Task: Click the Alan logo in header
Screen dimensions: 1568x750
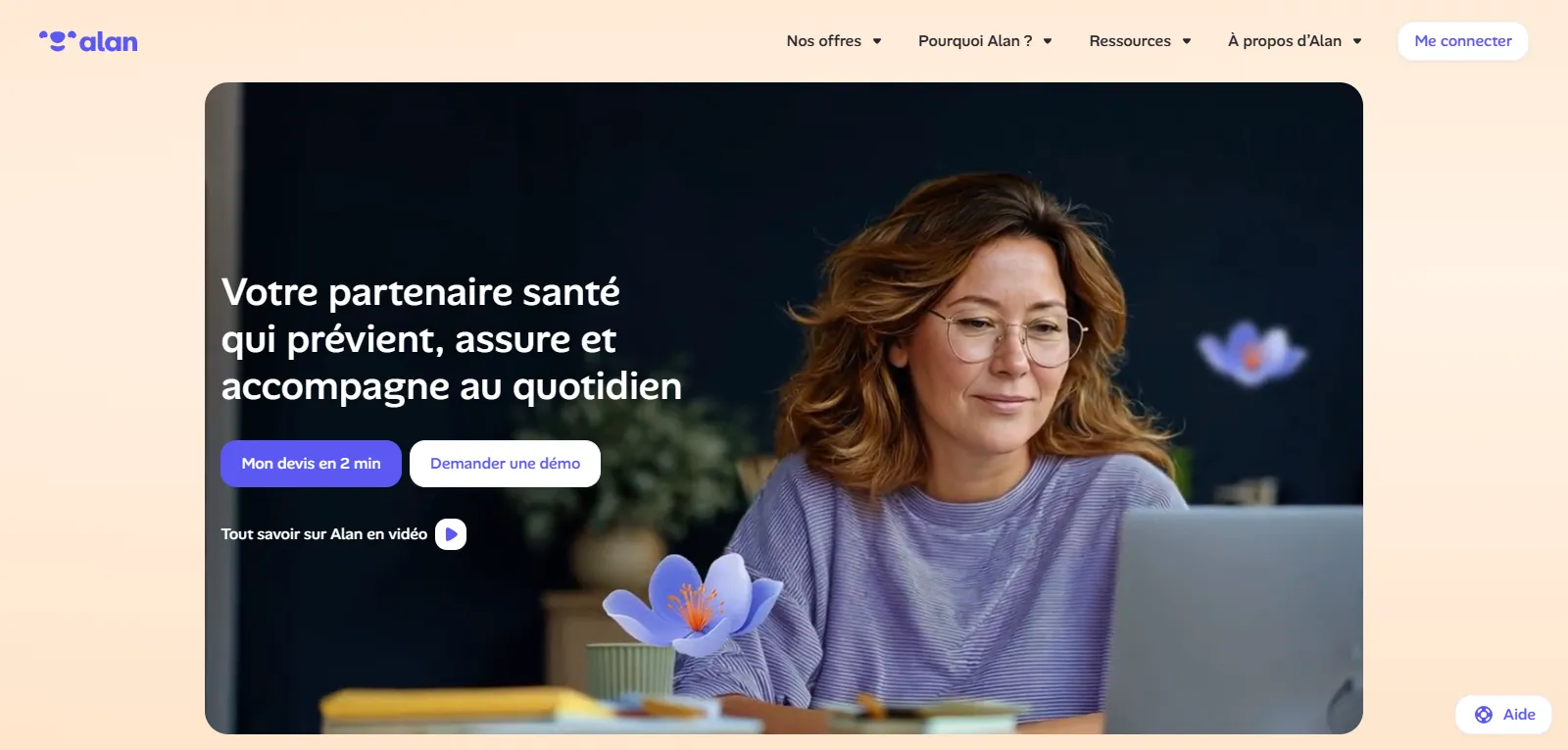Action: tap(88, 41)
